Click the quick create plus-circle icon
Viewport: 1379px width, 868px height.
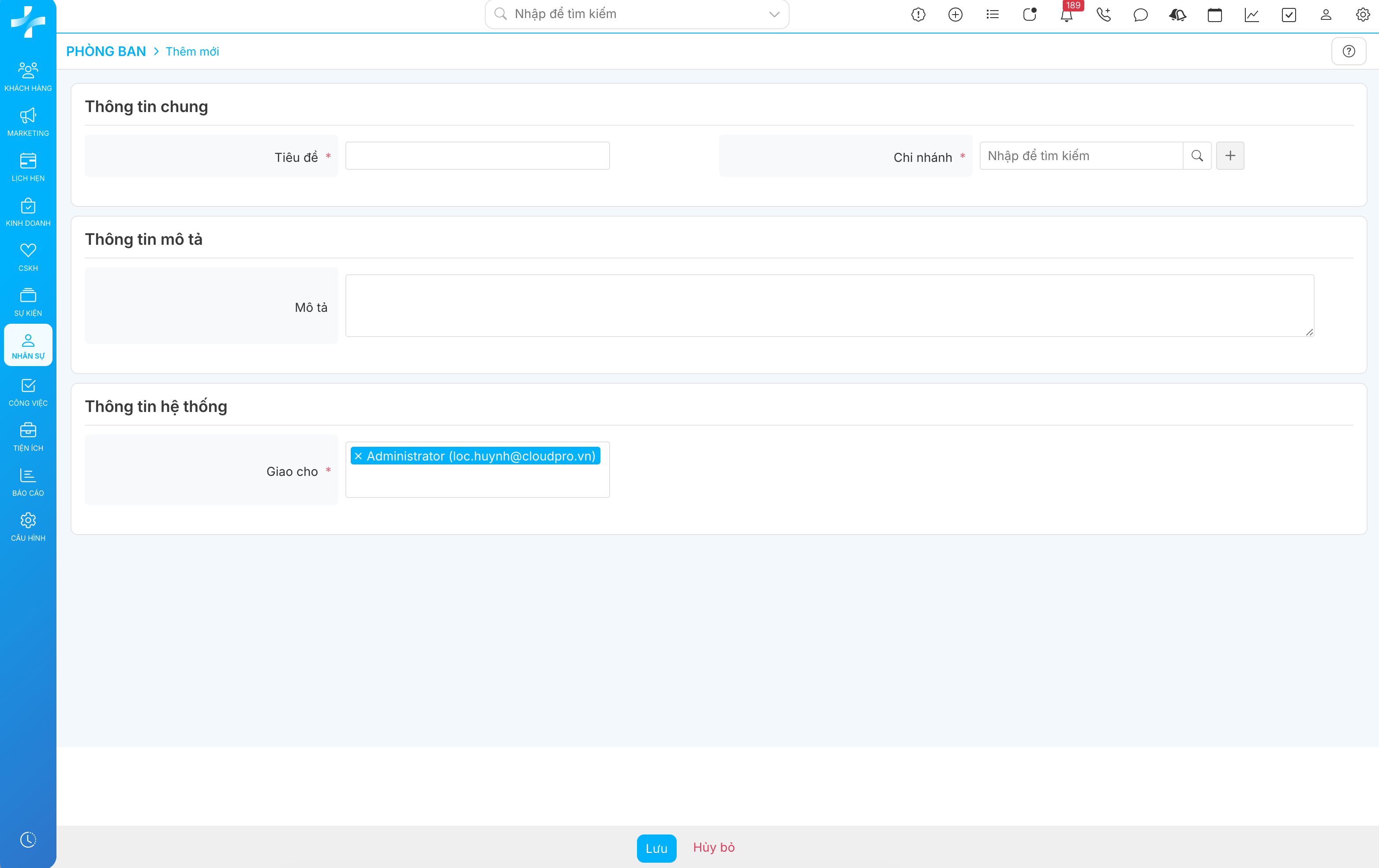[x=955, y=15]
